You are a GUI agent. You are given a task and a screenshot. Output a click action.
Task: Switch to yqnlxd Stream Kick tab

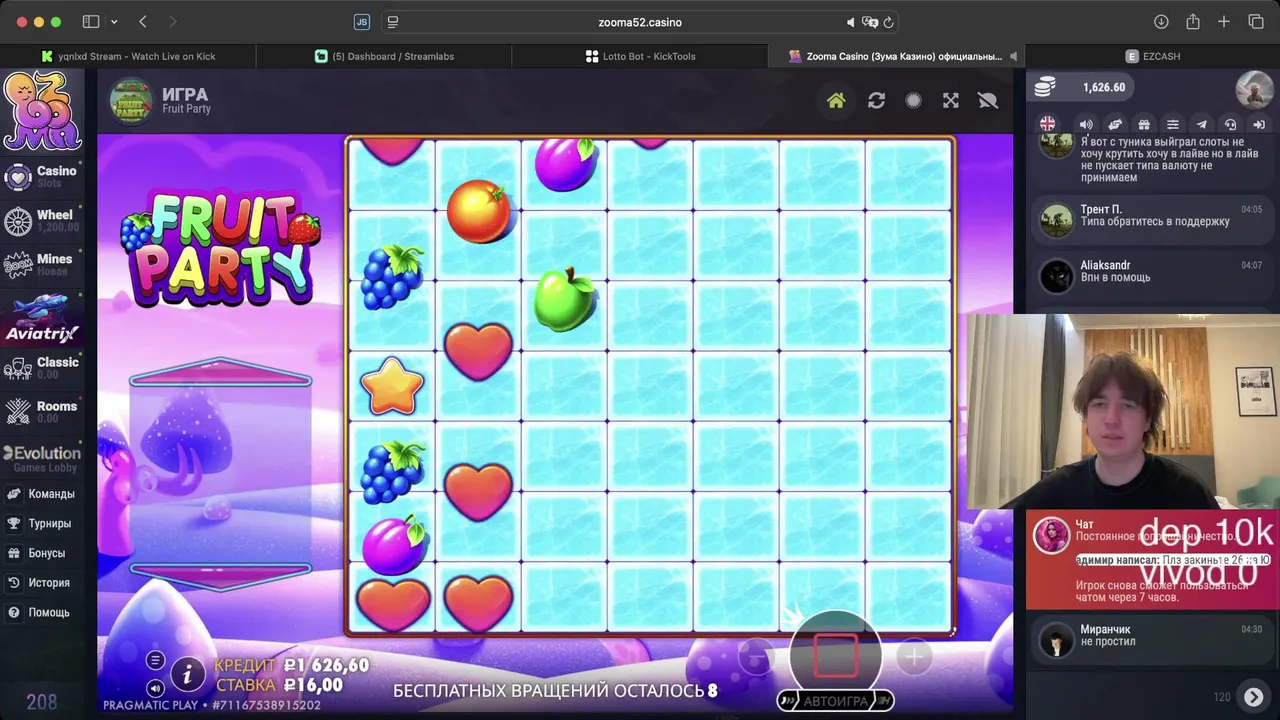point(128,56)
